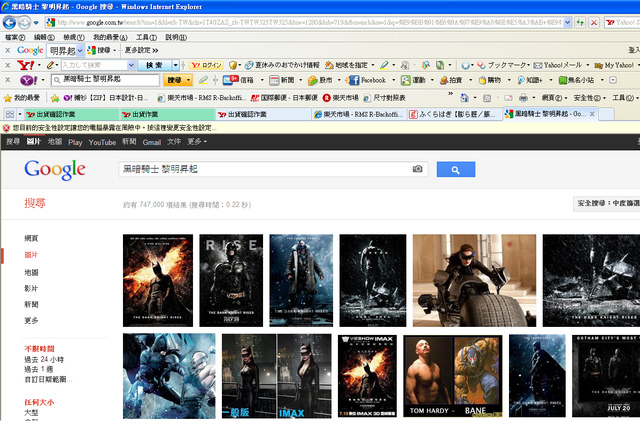Open the 知識+ toolbar button
The image size is (640, 428).
[x=530, y=80]
